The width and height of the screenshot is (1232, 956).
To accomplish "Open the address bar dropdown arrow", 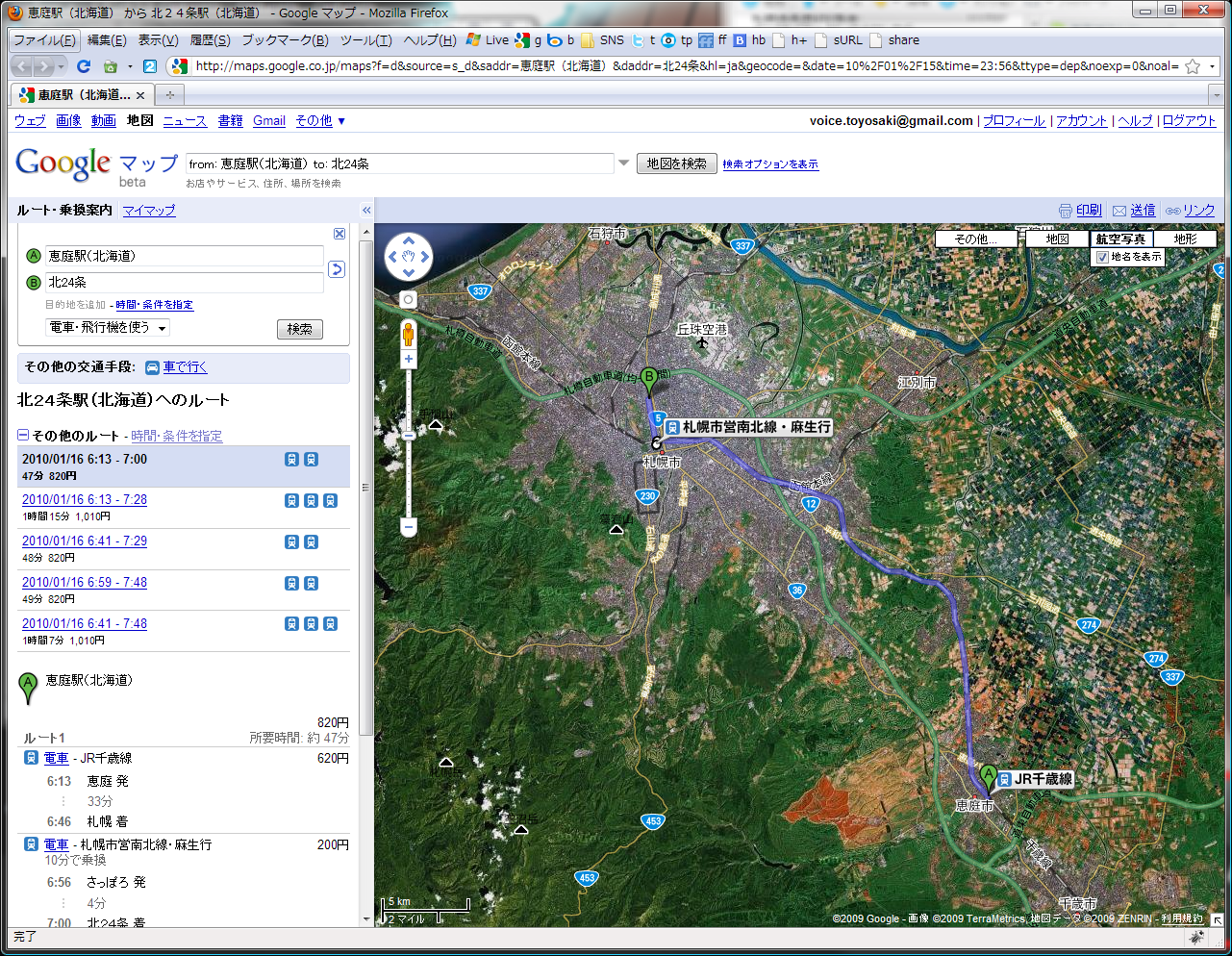I will pyautogui.click(x=1213, y=66).
